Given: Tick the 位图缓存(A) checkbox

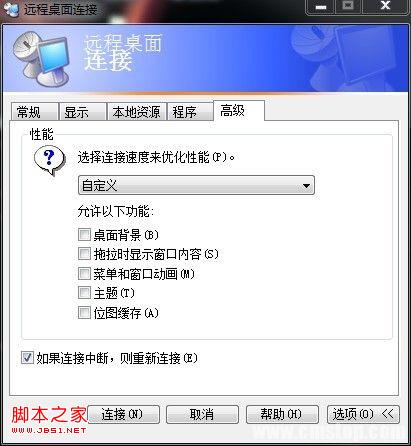Looking at the screenshot, I should click(84, 313).
